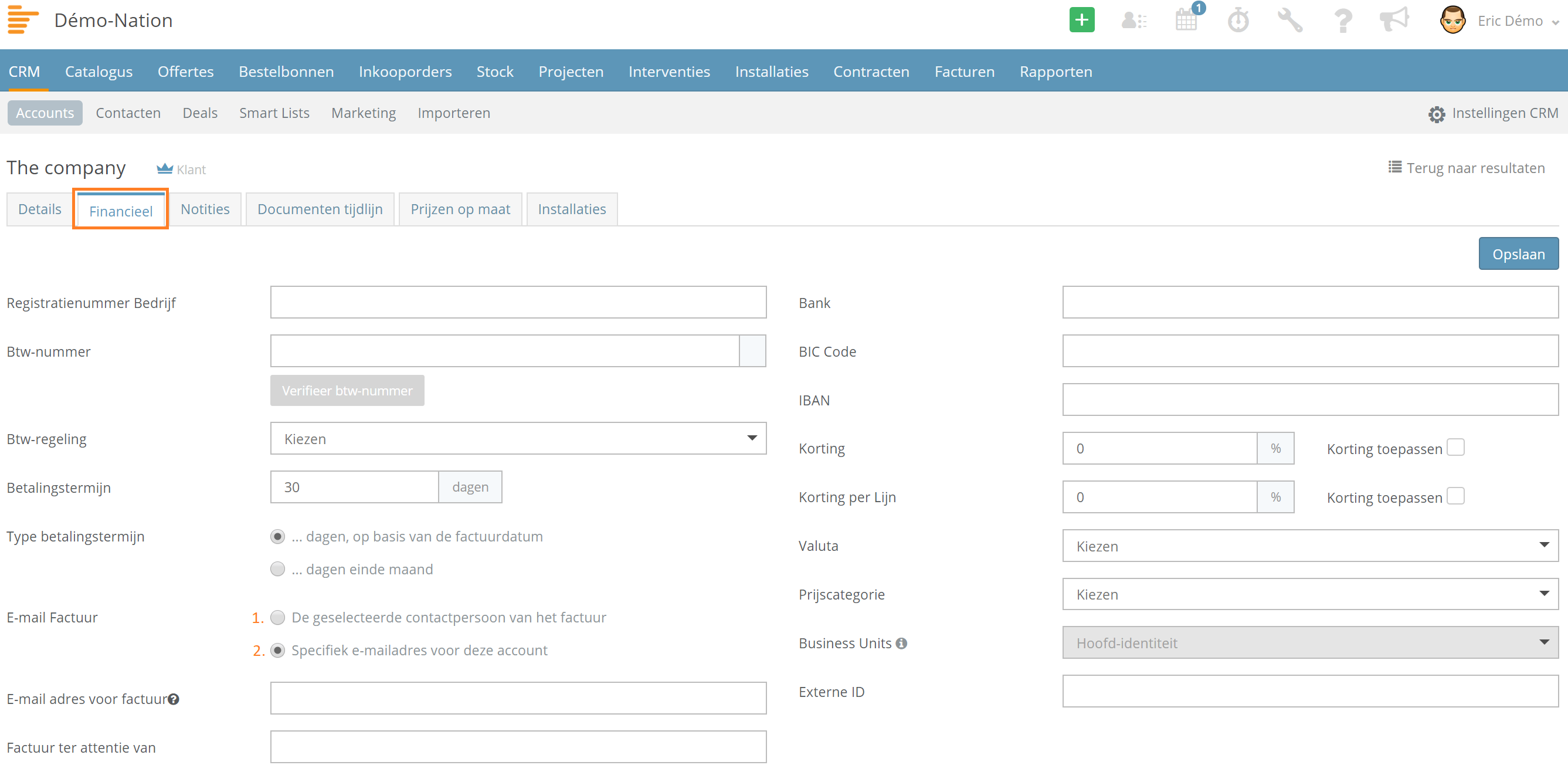Go to the Accounts submenu
The width and height of the screenshot is (1568, 782).
[45, 113]
